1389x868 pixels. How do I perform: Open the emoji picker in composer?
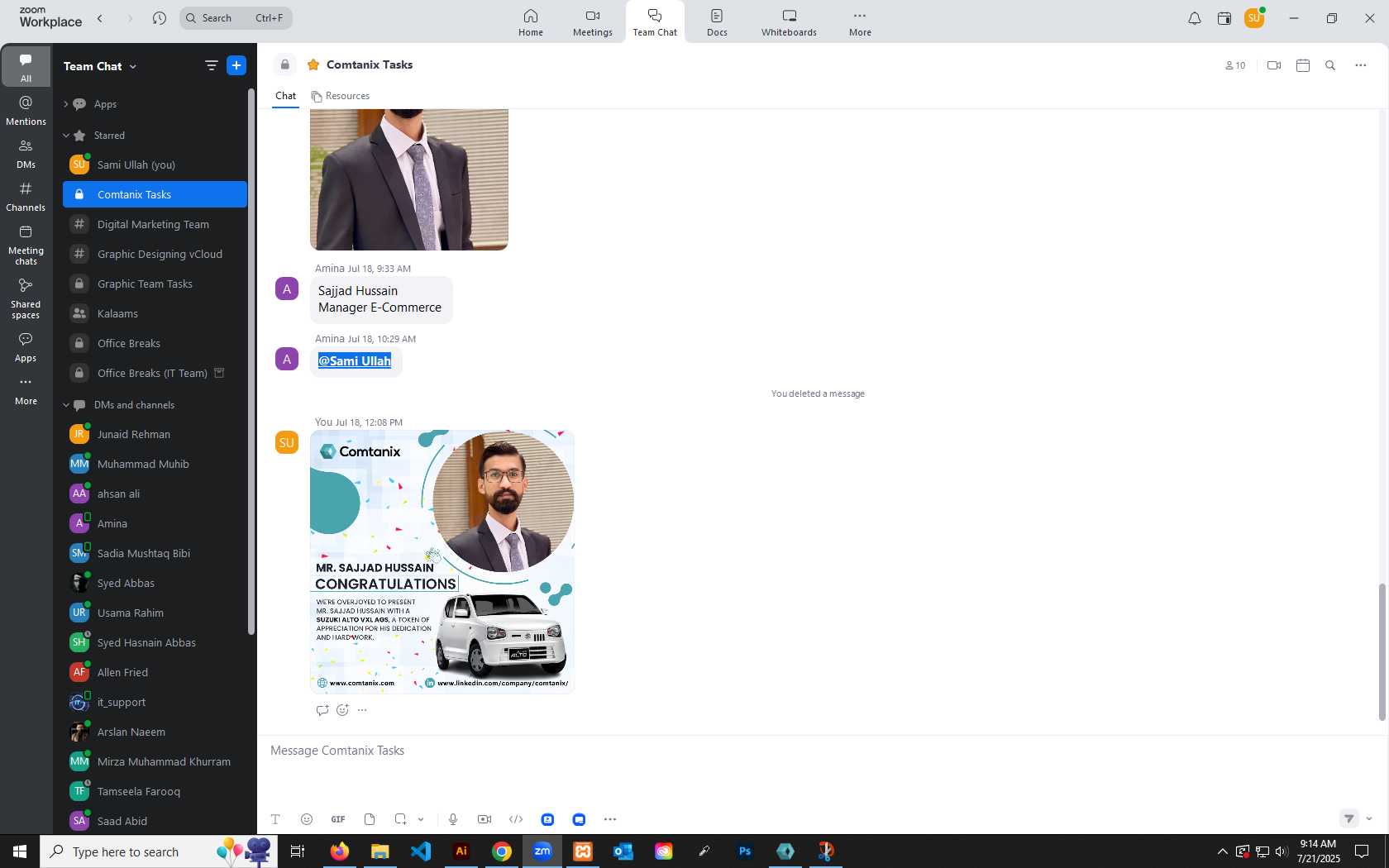pyautogui.click(x=307, y=819)
